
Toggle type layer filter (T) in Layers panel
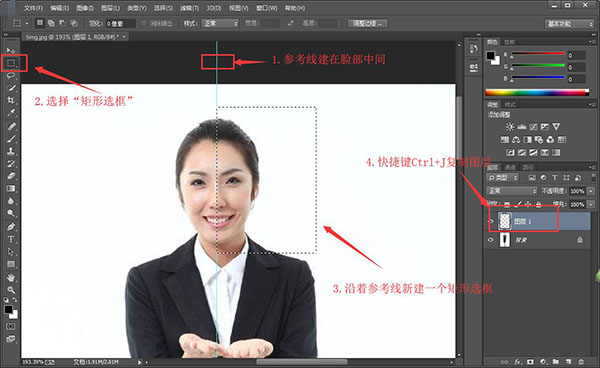click(554, 177)
